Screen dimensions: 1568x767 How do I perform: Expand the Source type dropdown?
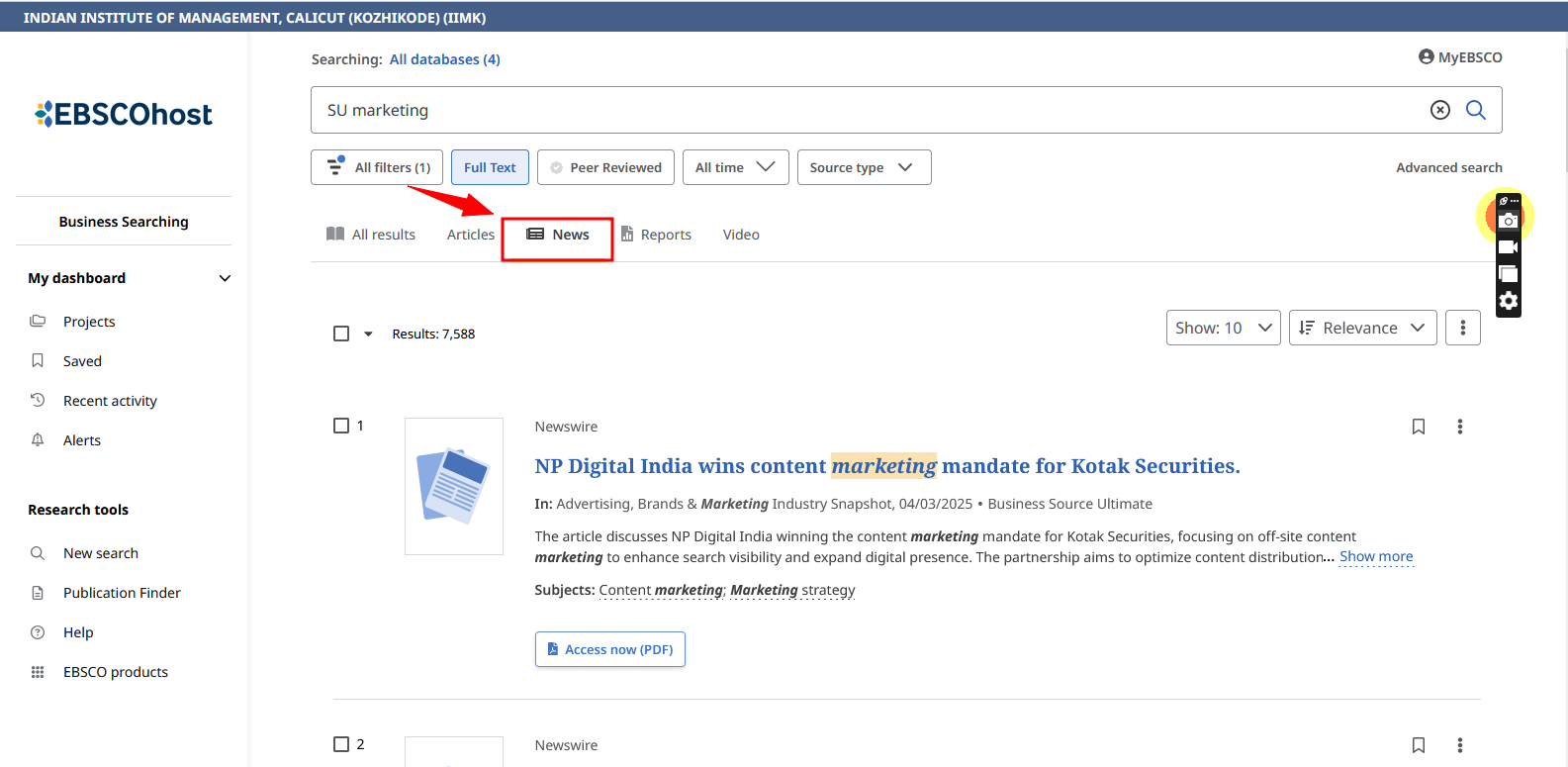click(x=864, y=167)
